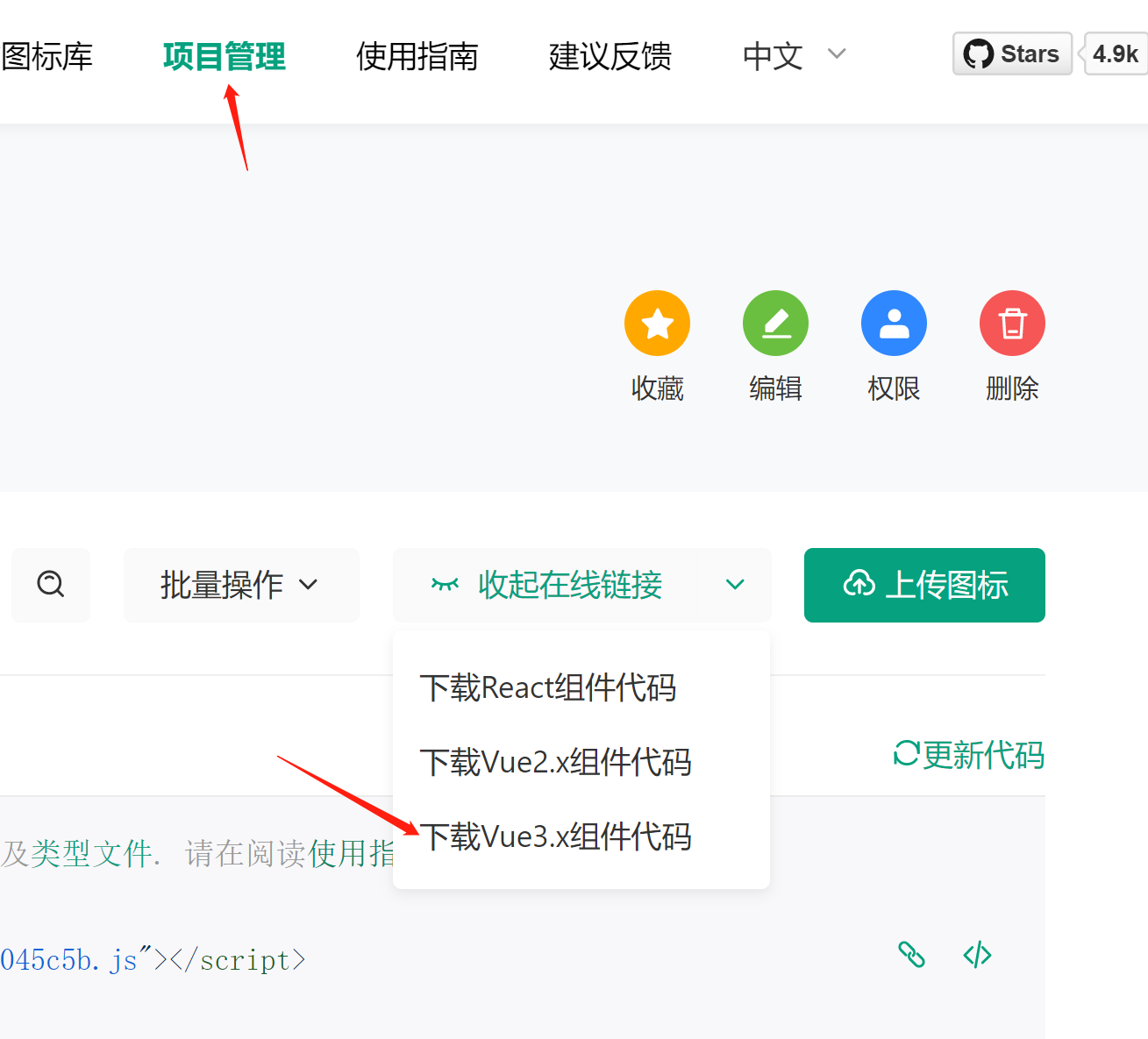Click the search magnifier icon

coord(51,585)
